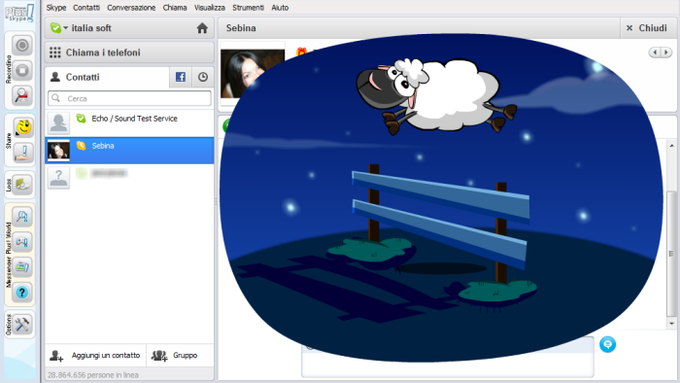Open the Strumenti menu

(248, 7)
